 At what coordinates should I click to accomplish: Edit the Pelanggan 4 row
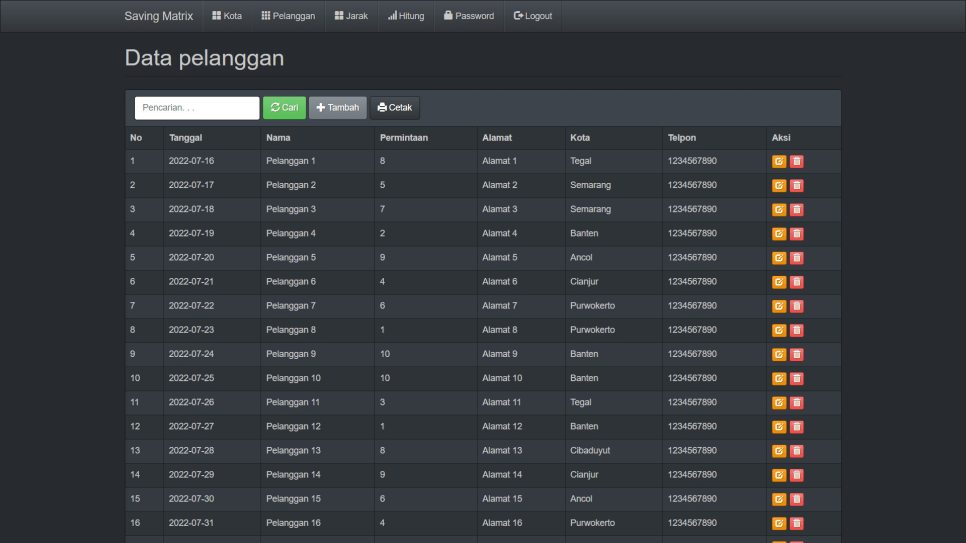click(779, 234)
